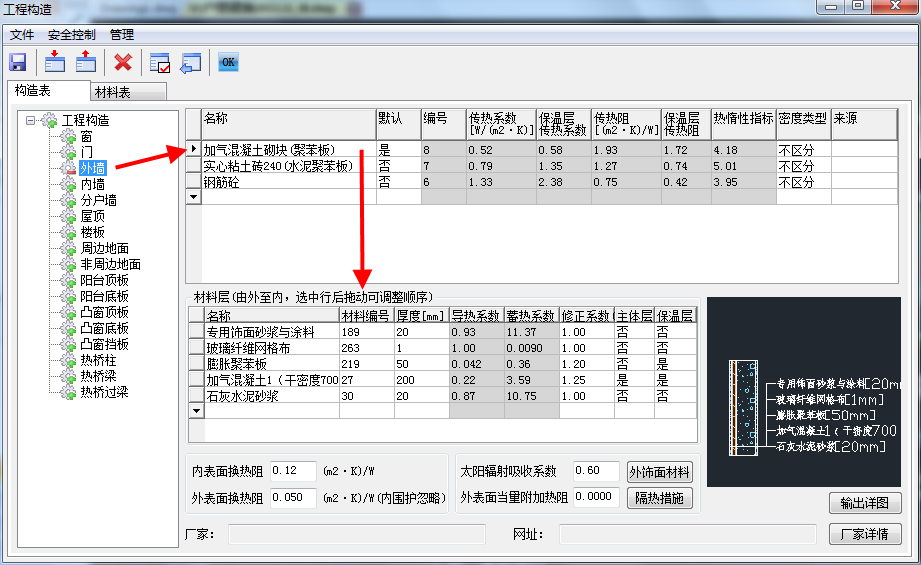Click the 外表面换热阻 input field

pyautogui.click(x=293, y=498)
